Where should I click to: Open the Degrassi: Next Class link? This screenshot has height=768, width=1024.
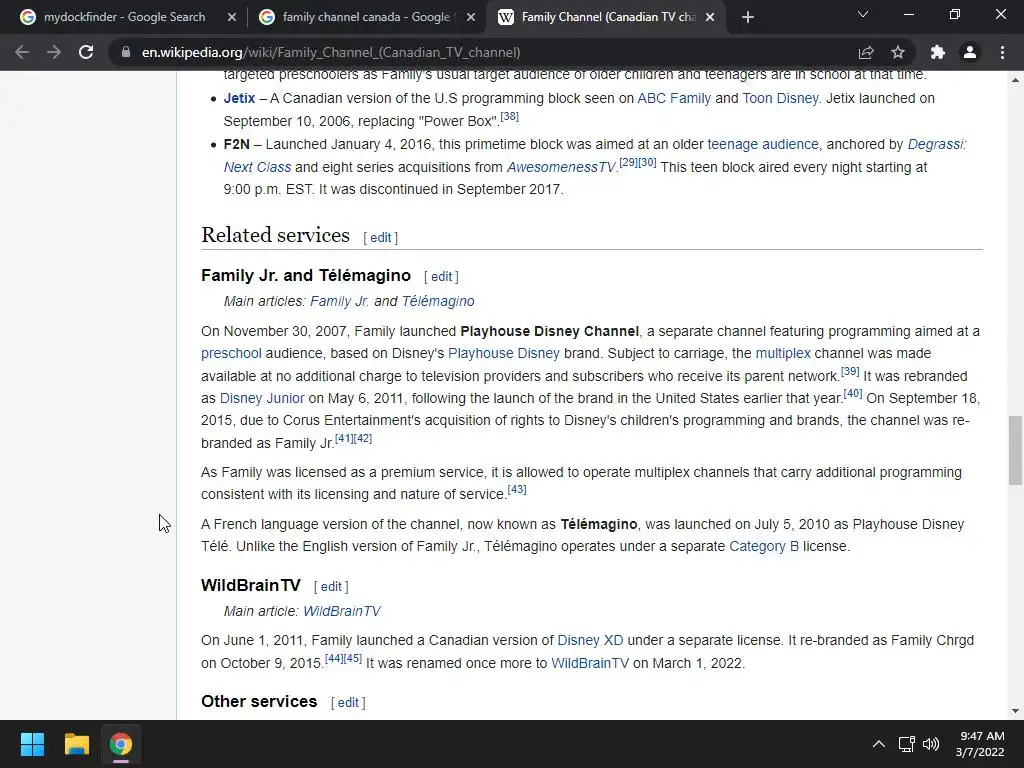tap(936, 144)
